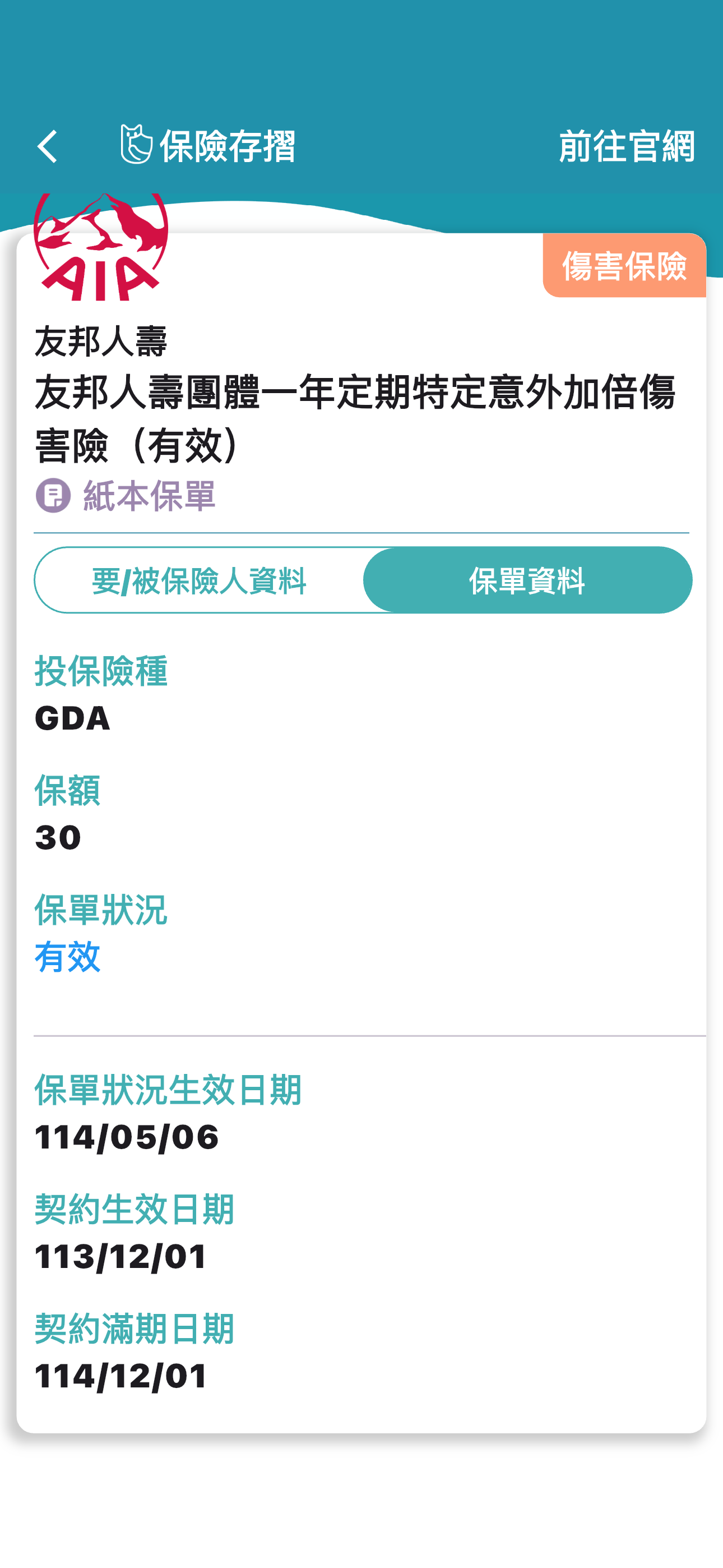Tap the back arrow icon

[48, 147]
